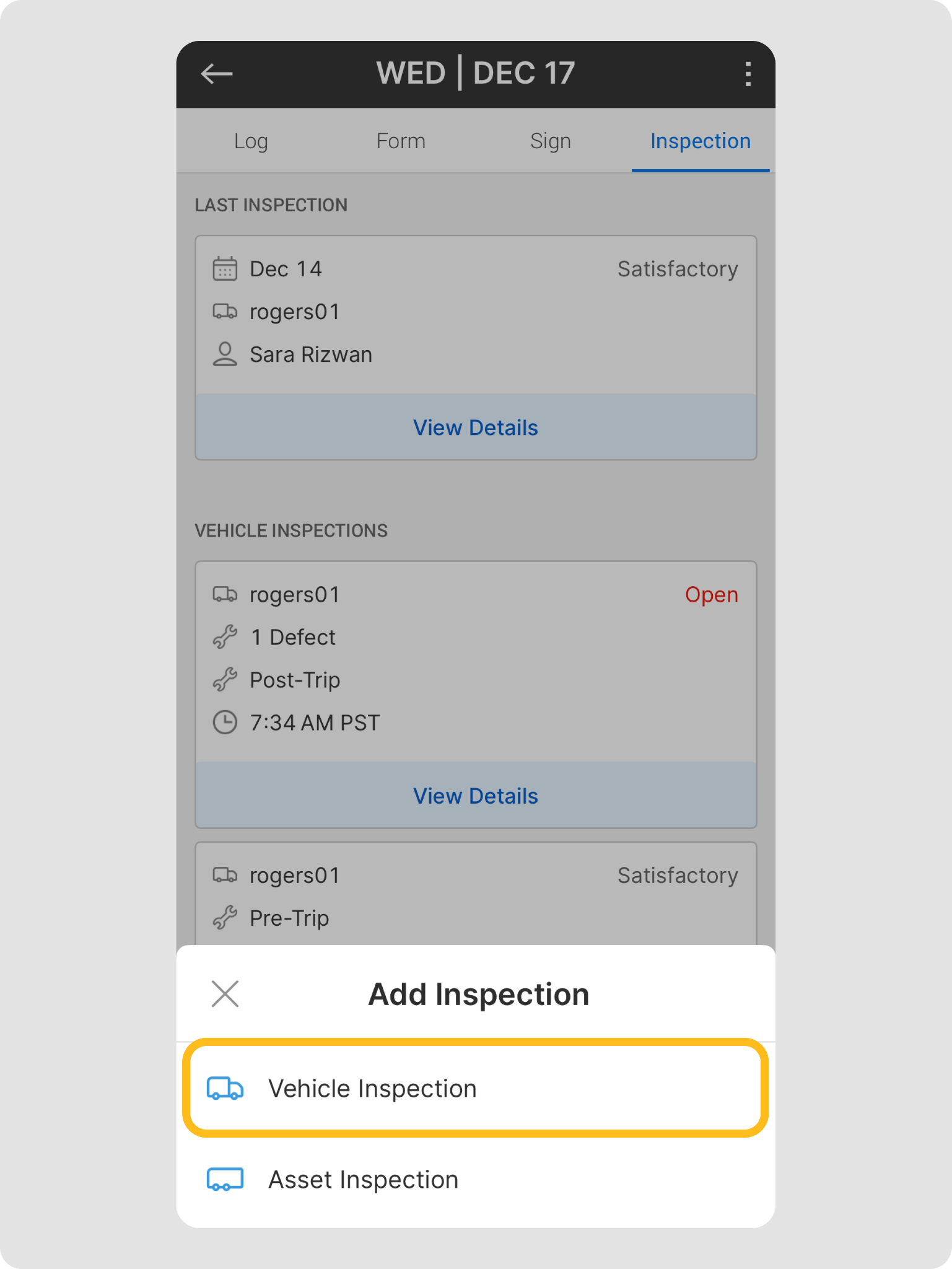Open the Form tab
The height and width of the screenshot is (1269, 952).
pos(401,141)
